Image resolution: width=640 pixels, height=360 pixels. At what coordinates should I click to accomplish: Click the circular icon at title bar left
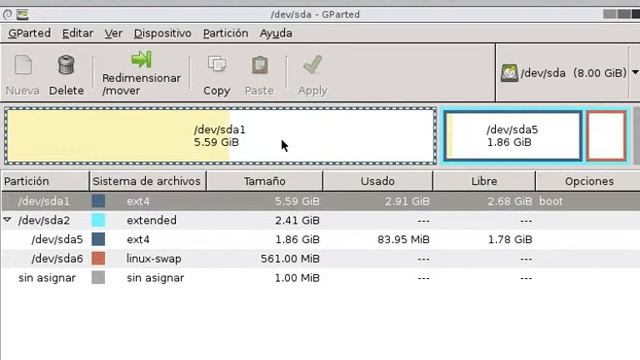7,15
